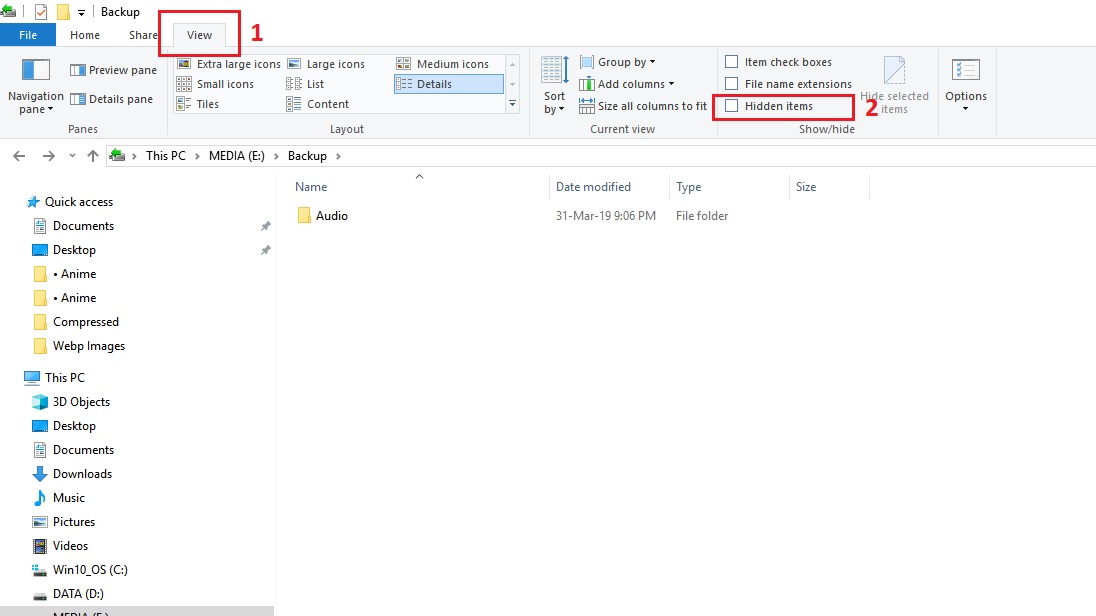
Task: Go up to parent folder
Action: tap(92, 156)
